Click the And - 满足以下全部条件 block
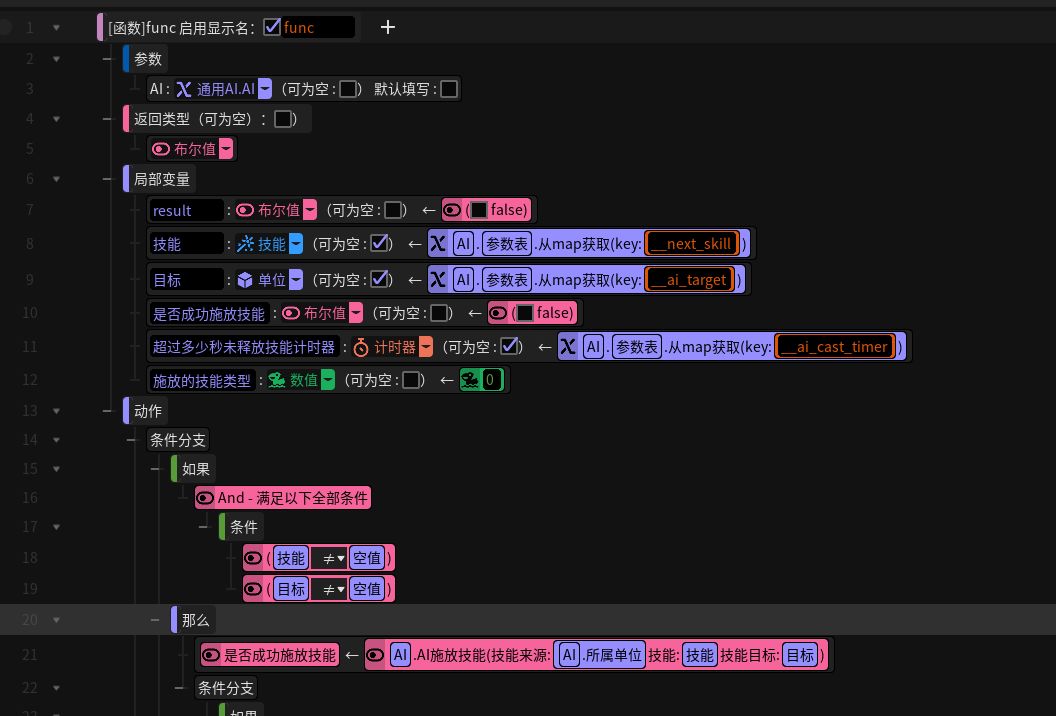 [283, 498]
